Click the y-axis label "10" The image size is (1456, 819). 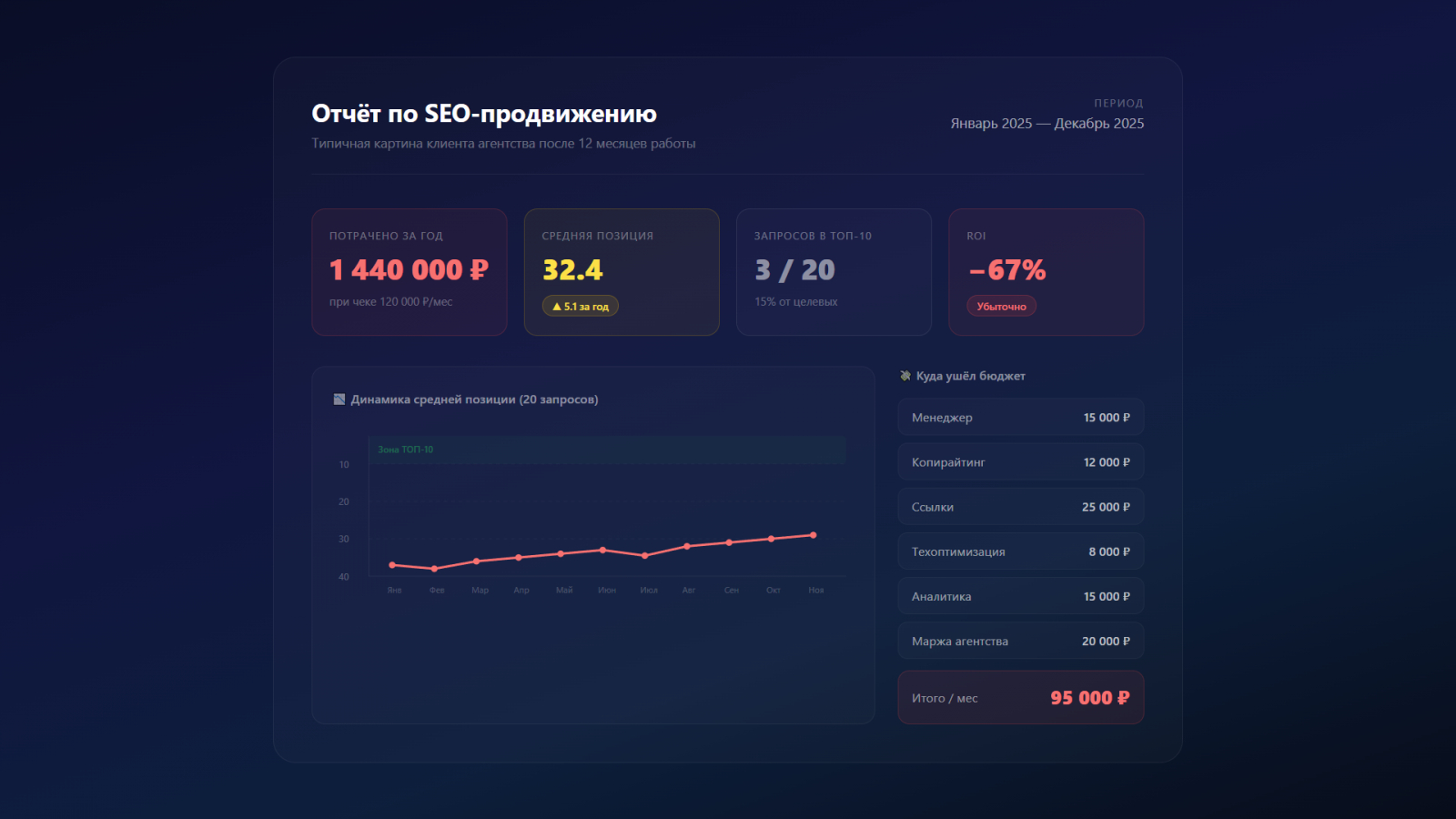coord(344,465)
